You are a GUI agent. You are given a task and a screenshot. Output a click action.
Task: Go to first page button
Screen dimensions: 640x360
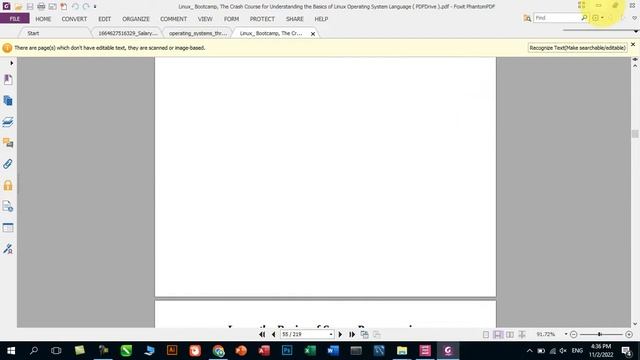coord(262,334)
